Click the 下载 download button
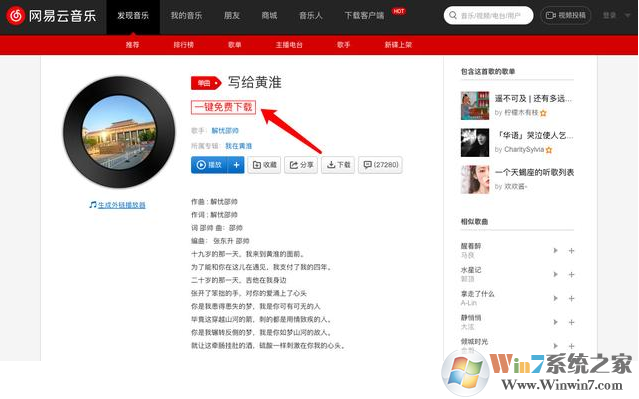This screenshot has height=399, width=639. click(x=338, y=165)
